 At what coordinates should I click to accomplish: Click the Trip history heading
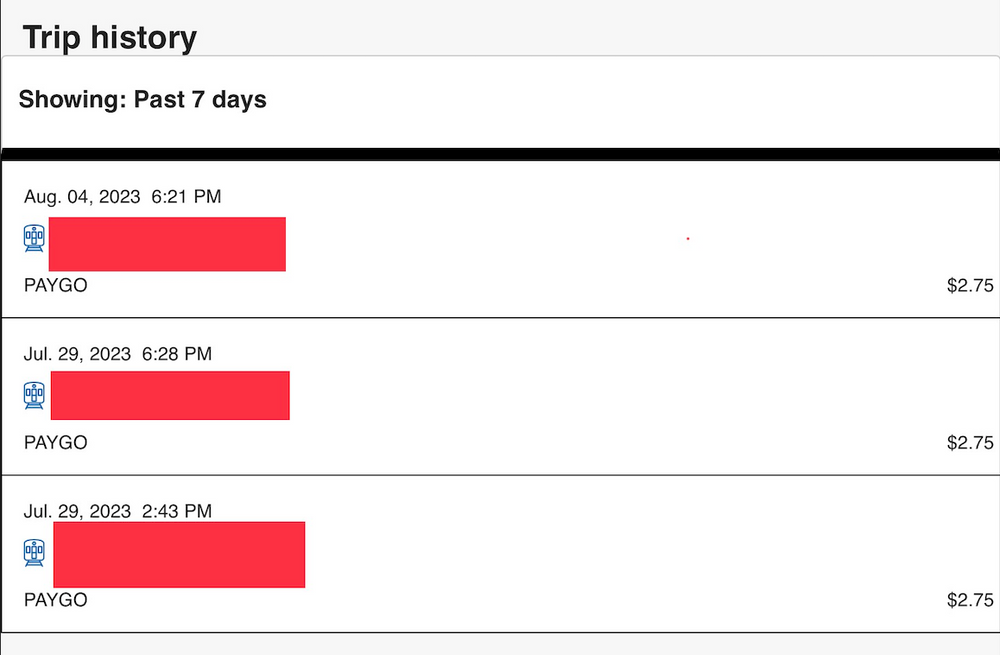coord(109,37)
